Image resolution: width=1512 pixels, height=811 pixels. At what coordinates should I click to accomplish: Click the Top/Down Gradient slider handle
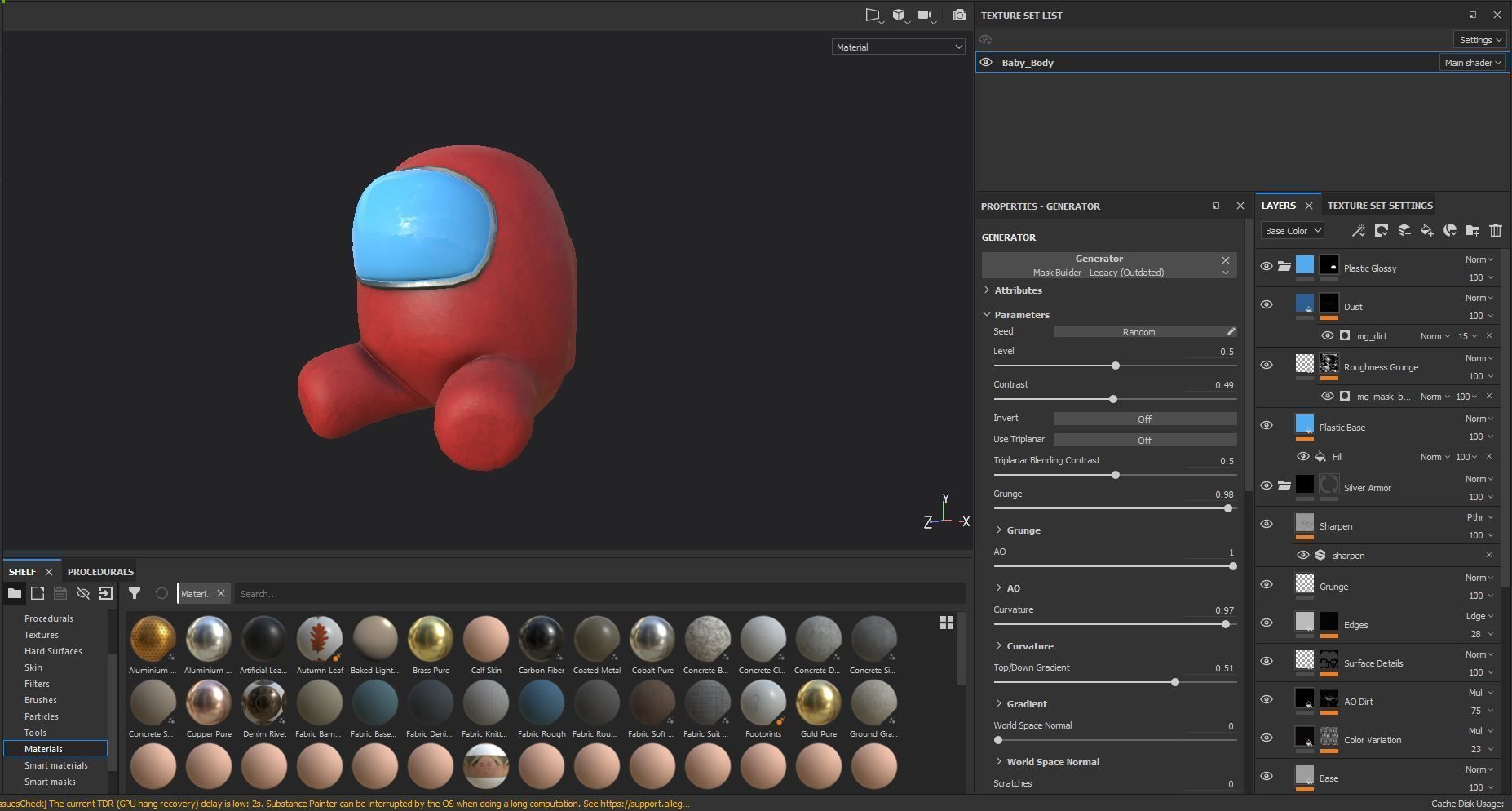(1175, 682)
